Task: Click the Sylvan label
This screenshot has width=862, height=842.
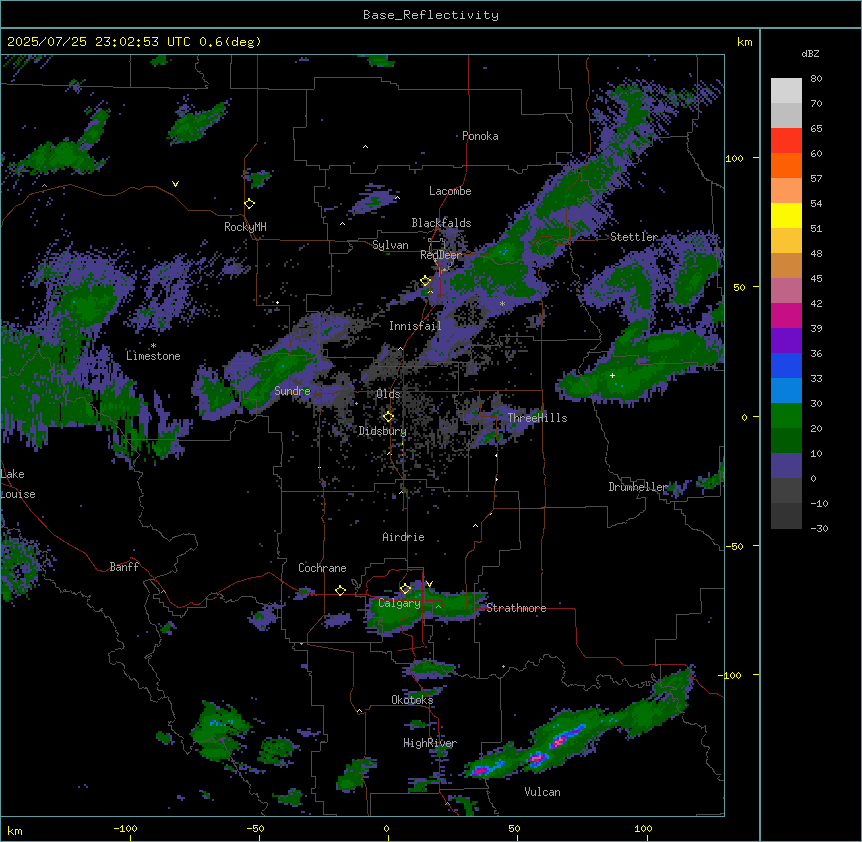Action: click(x=390, y=245)
